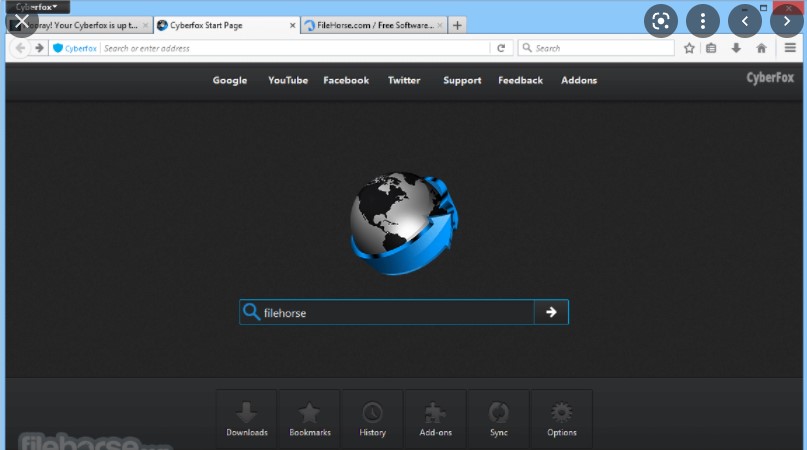This screenshot has width=807, height=450.
Task: Open the three-dot more options overlay
Action: 703,21
